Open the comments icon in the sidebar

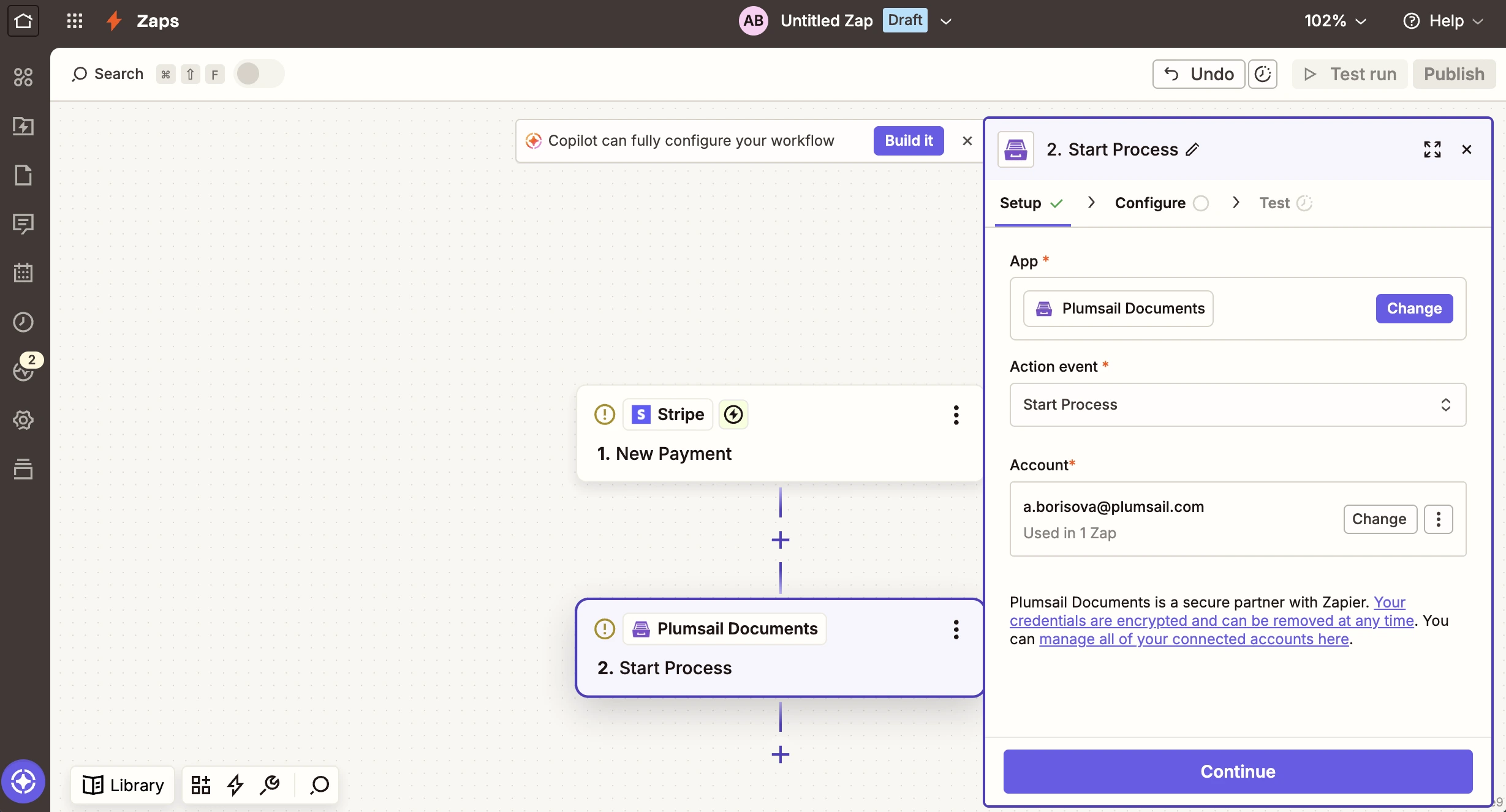point(23,224)
